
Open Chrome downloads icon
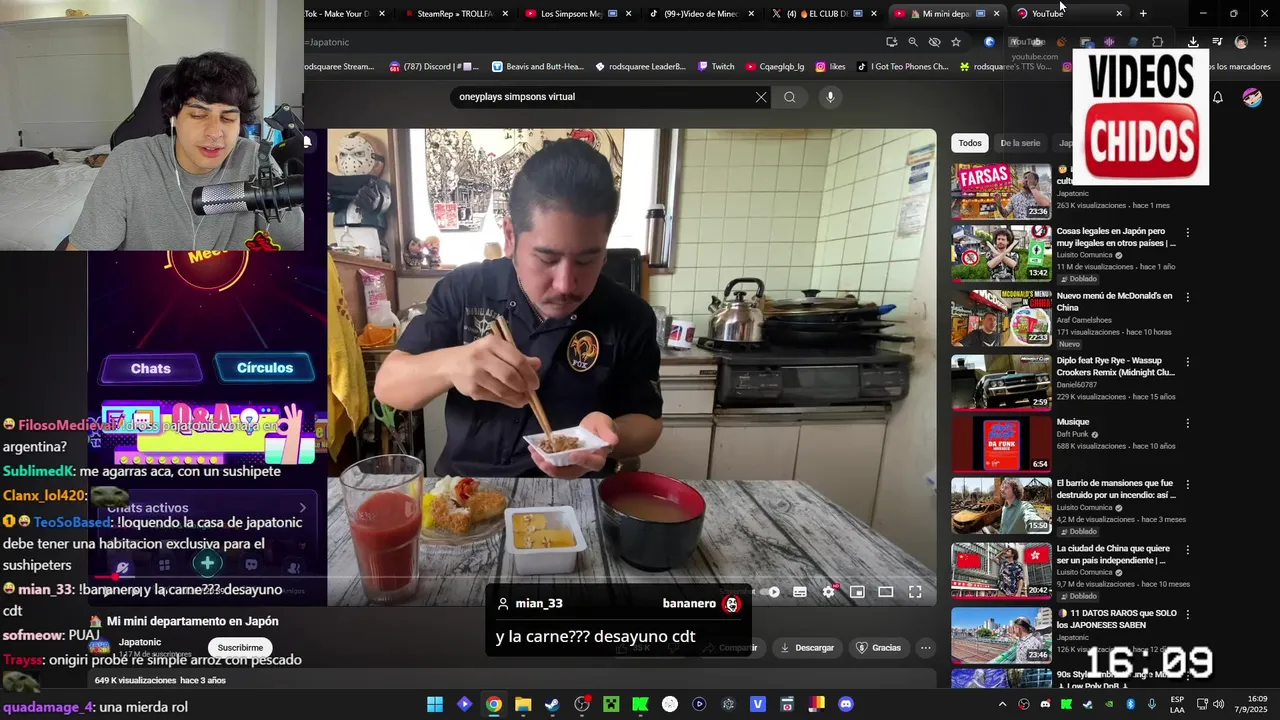[x=1193, y=42]
